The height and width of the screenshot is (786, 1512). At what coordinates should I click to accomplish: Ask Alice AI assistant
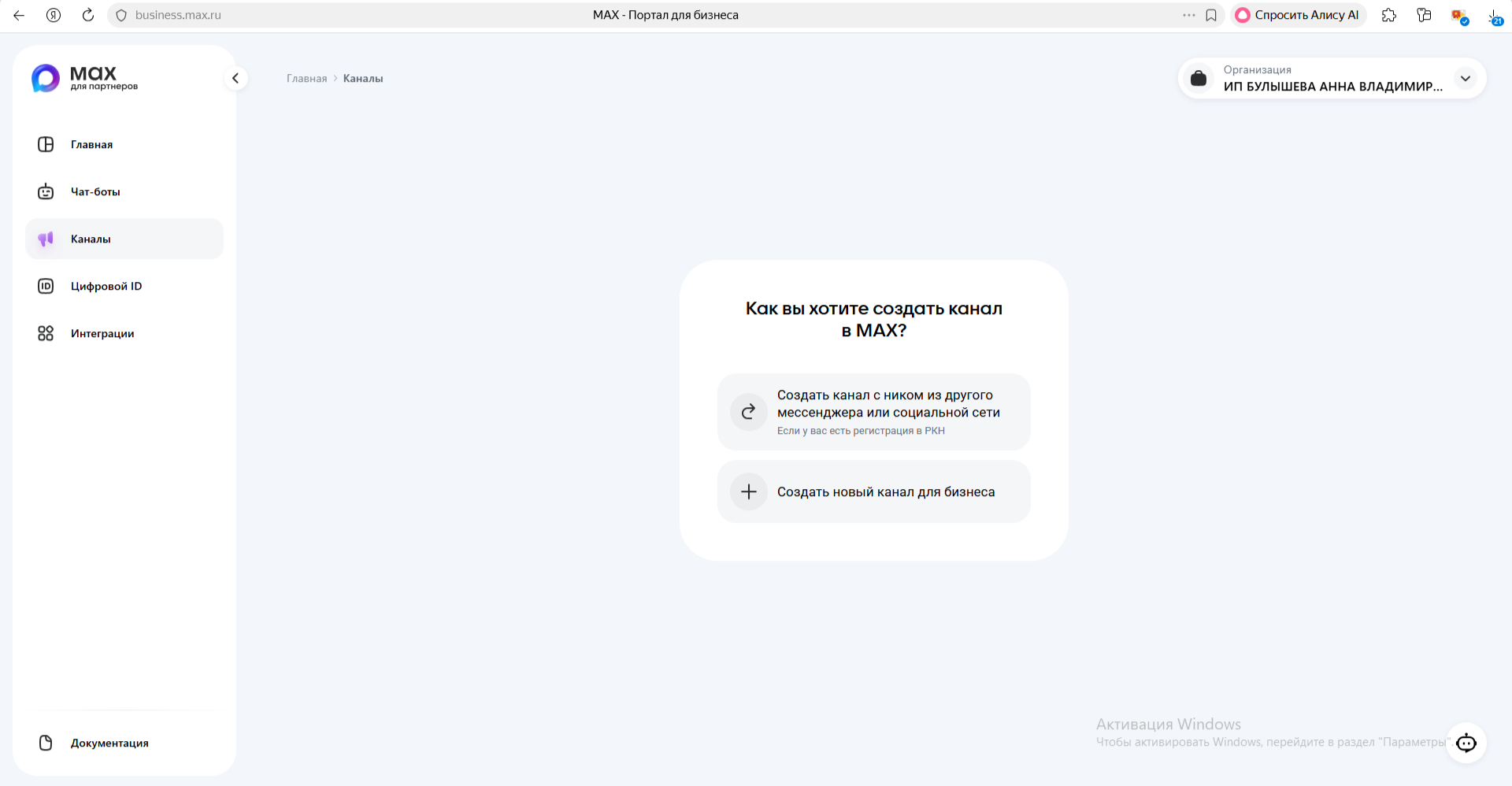click(x=1298, y=15)
